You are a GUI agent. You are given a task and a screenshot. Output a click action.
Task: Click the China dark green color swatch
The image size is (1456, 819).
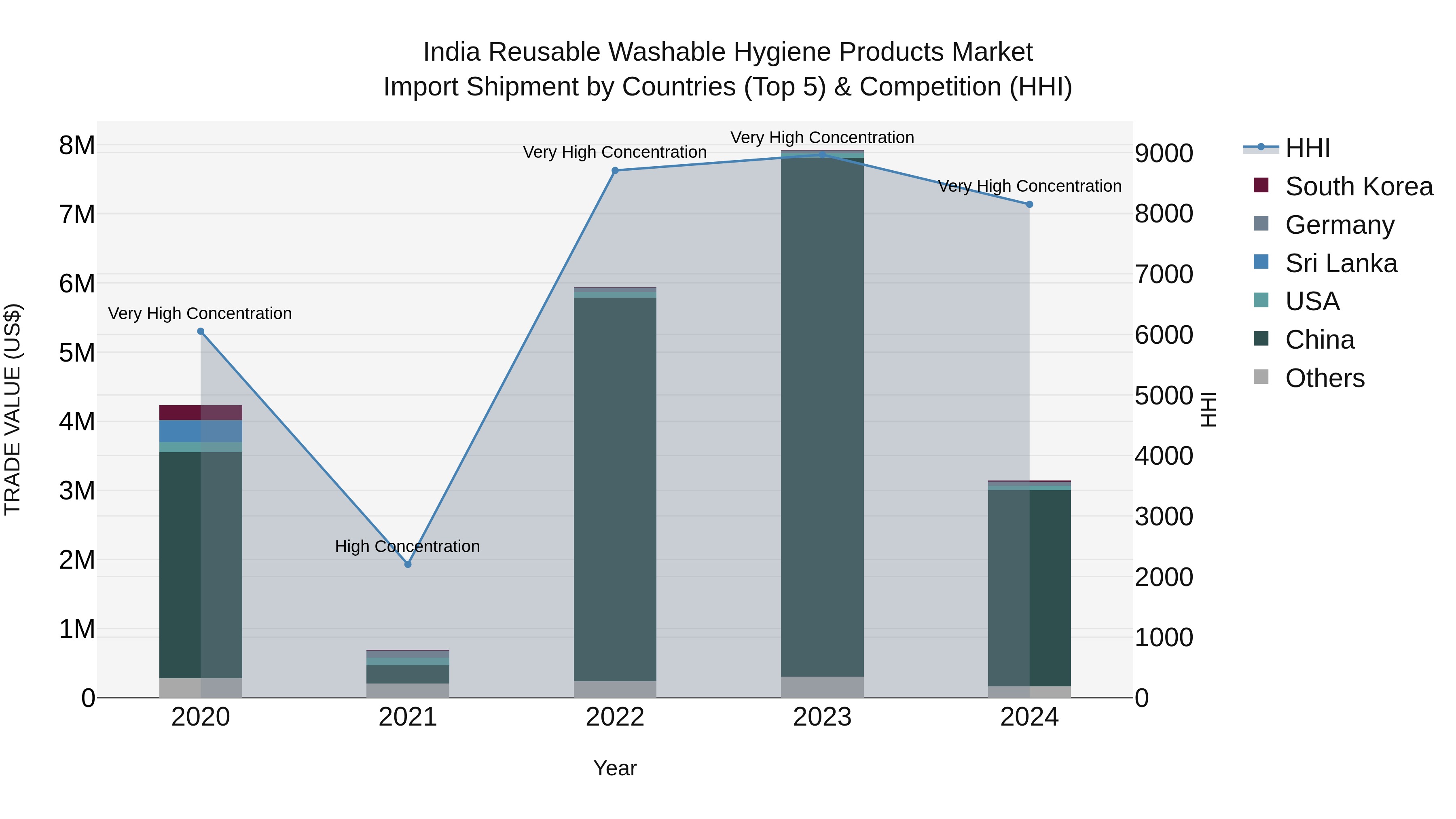coord(1261,339)
